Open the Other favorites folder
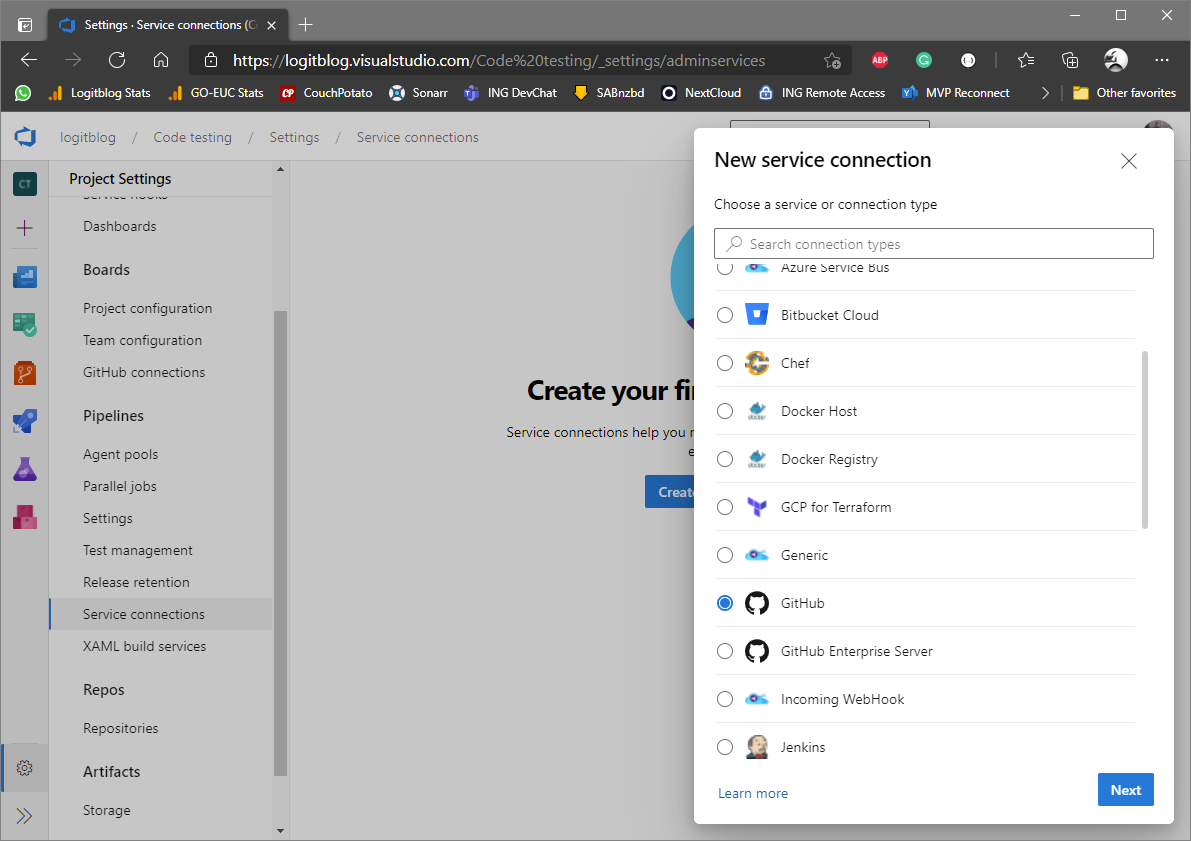Image resolution: width=1191 pixels, height=841 pixels. pyautogui.click(x=1124, y=93)
